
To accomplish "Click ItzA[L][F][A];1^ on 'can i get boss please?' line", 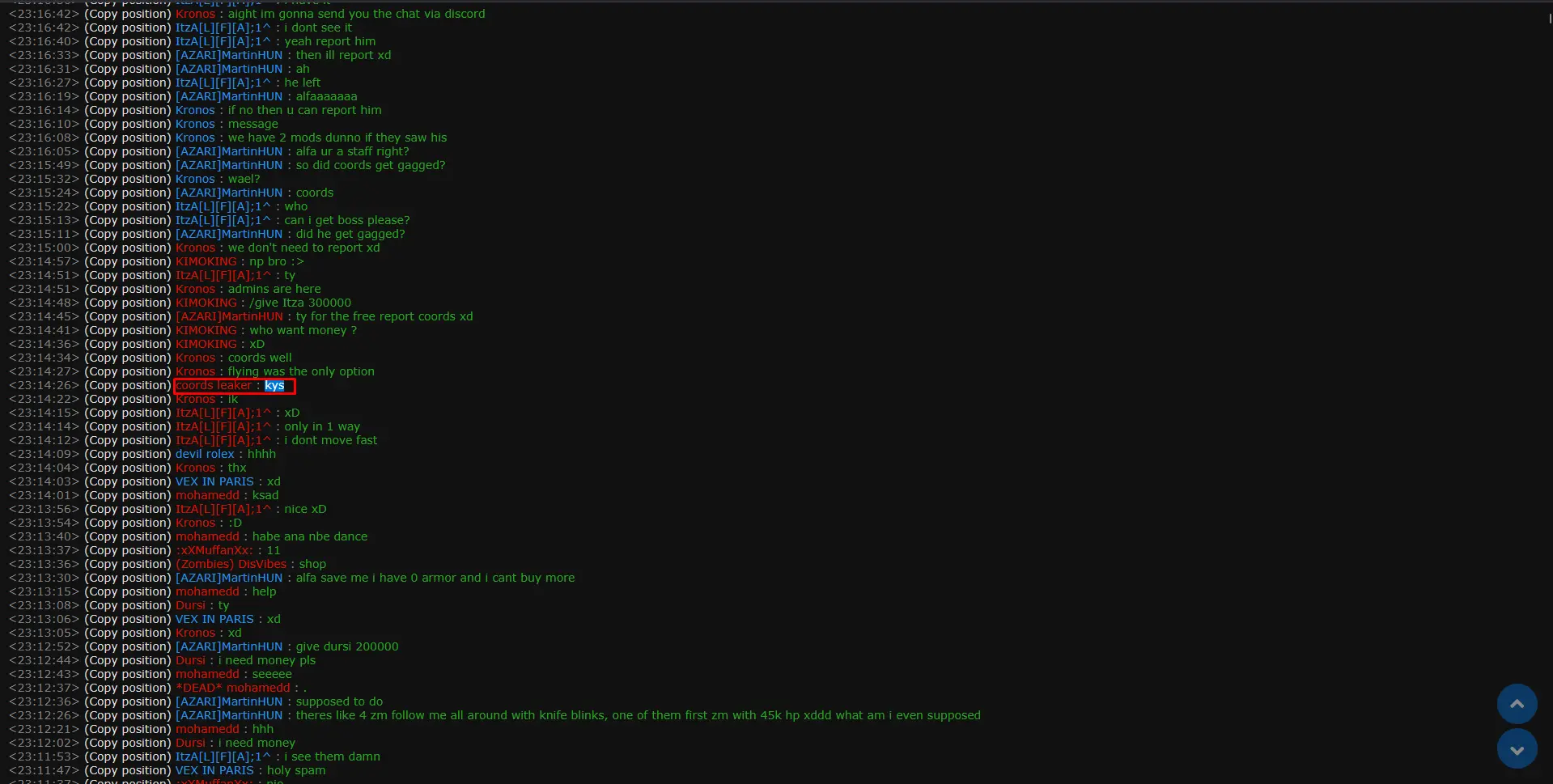I will pyautogui.click(x=223, y=220).
